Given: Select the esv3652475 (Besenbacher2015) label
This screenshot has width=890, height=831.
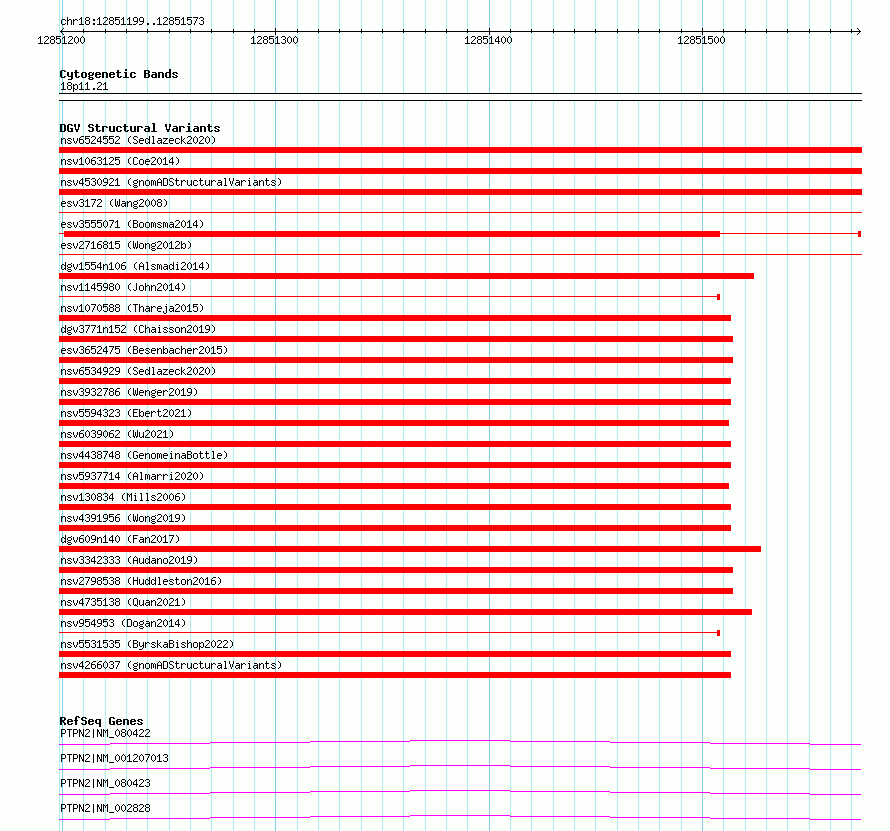Looking at the screenshot, I should 144,350.
